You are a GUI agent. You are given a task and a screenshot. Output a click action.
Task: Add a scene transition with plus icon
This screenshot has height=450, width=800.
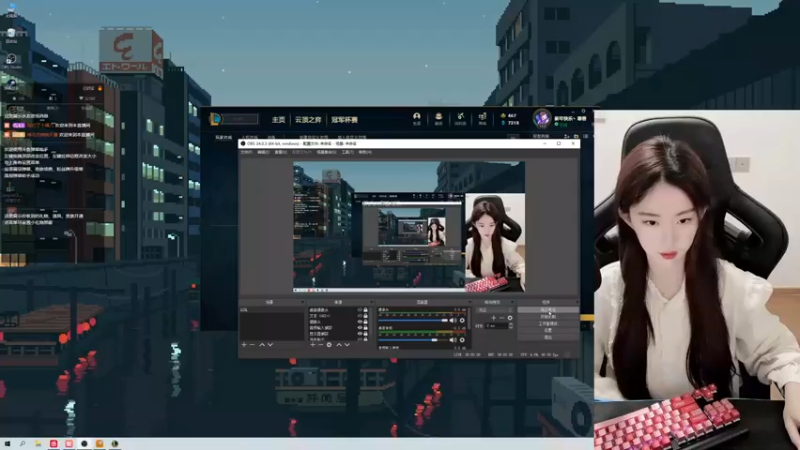click(493, 318)
